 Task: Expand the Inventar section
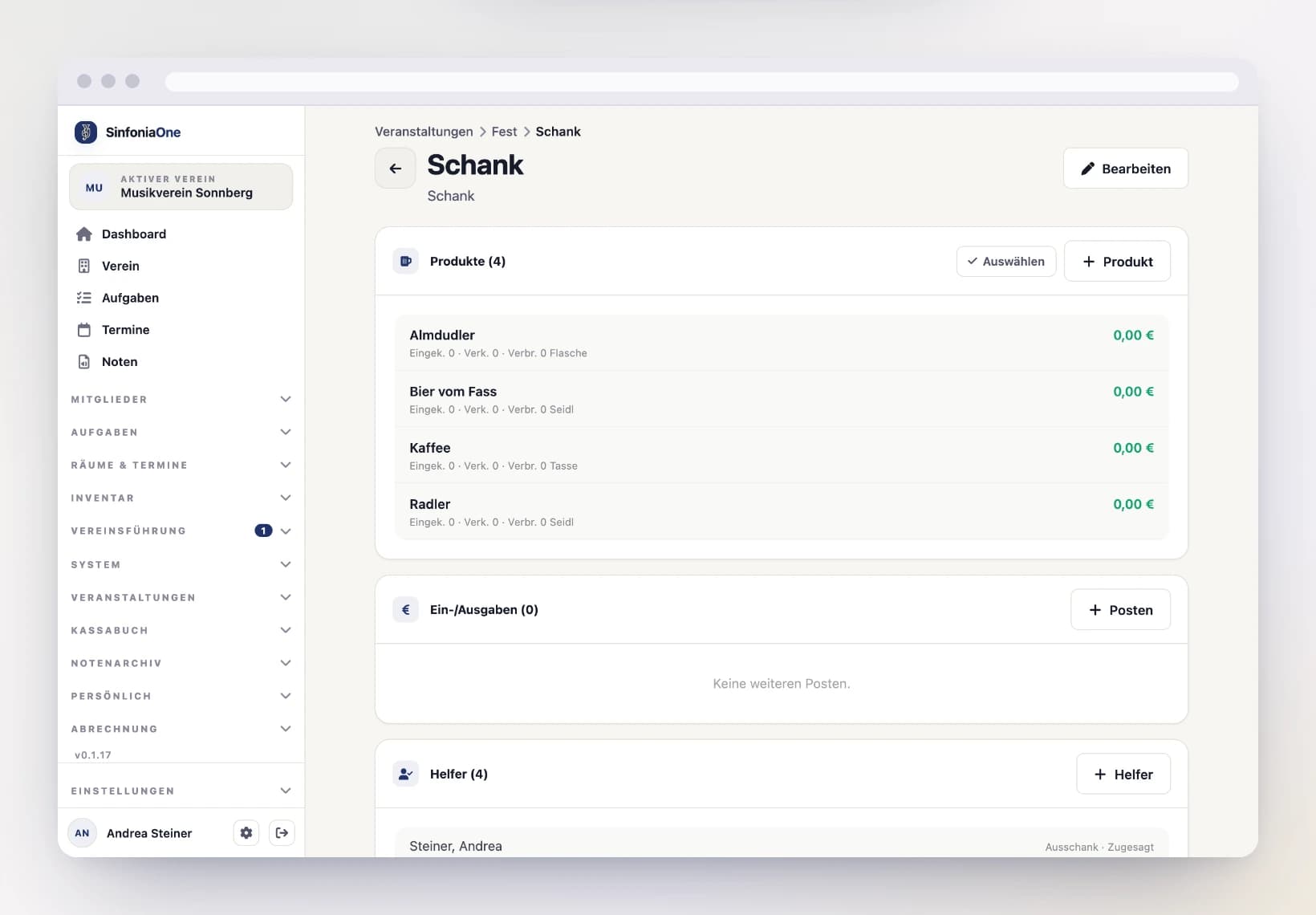point(181,498)
